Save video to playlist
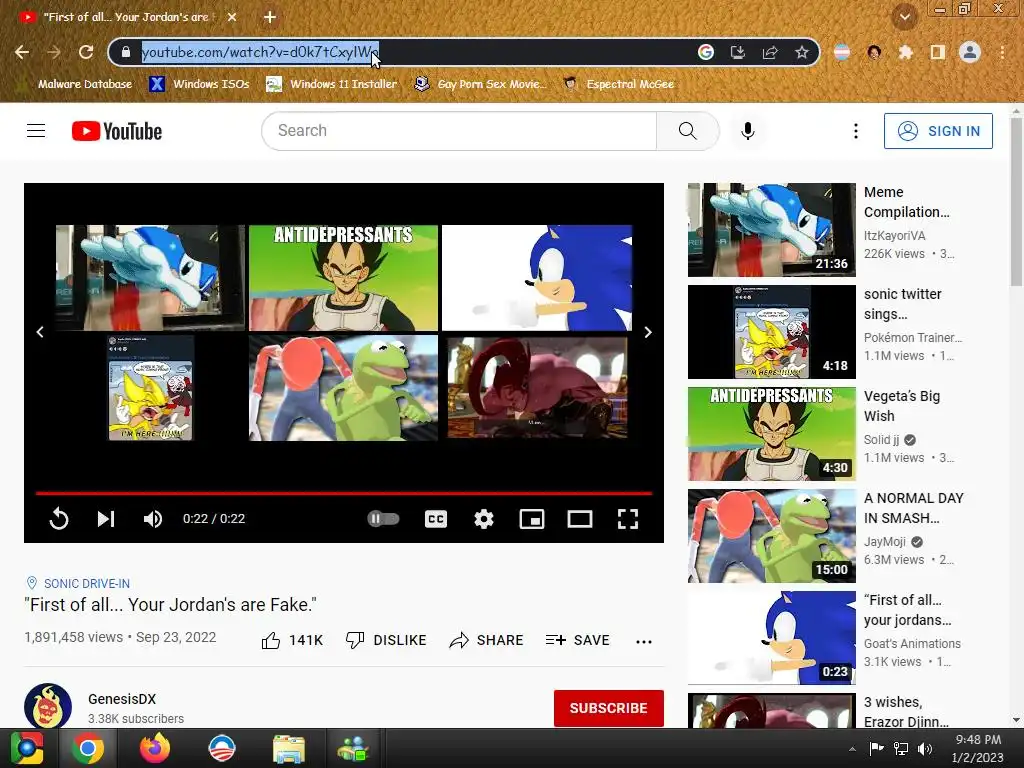This screenshot has width=1024, height=768. [577, 640]
